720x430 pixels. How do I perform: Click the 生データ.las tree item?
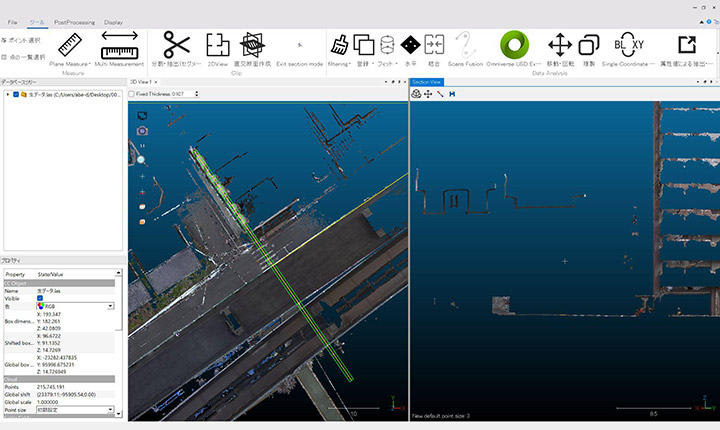click(74, 94)
